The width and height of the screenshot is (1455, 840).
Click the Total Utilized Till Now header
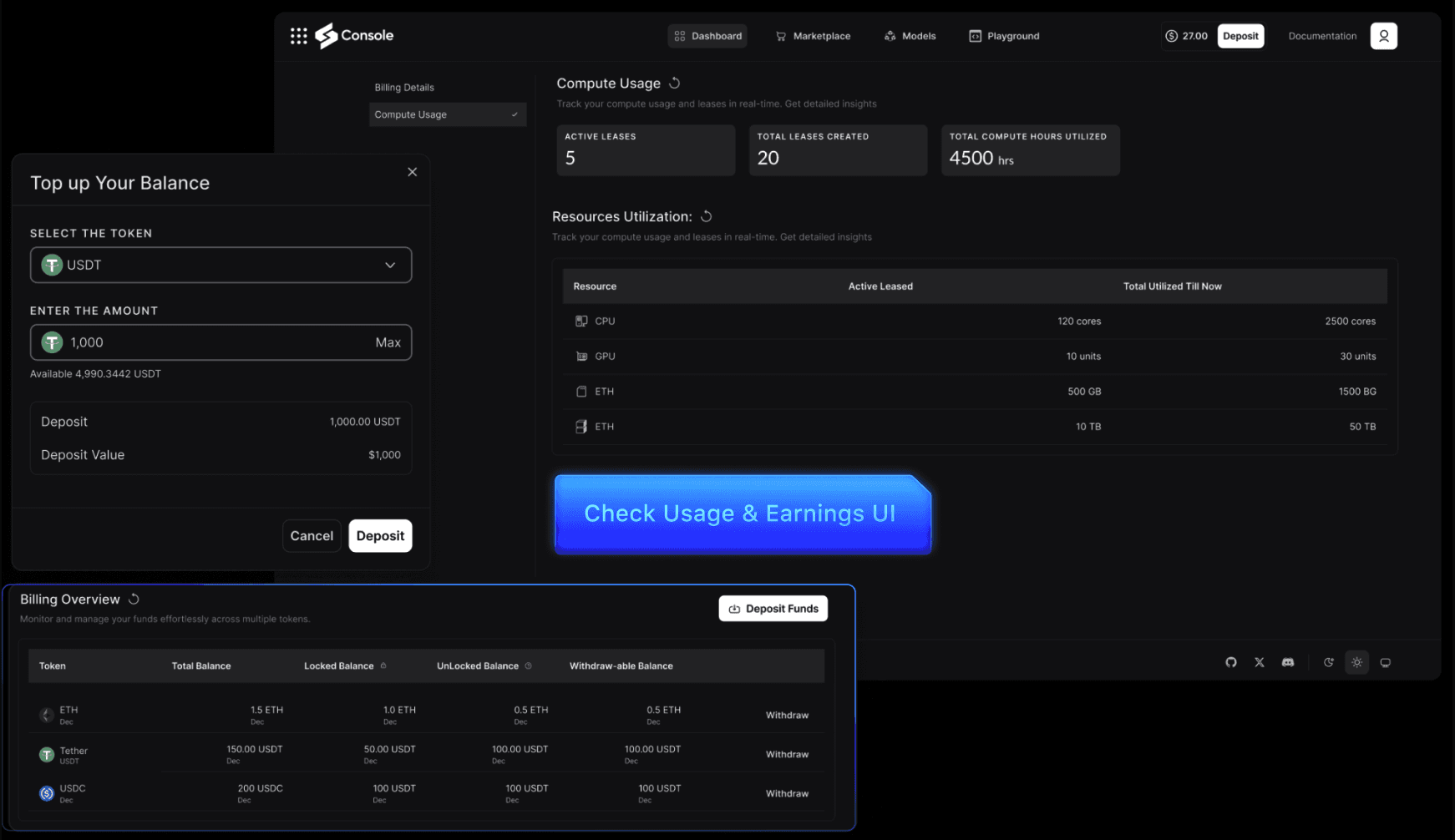click(x=1172, y=286)
